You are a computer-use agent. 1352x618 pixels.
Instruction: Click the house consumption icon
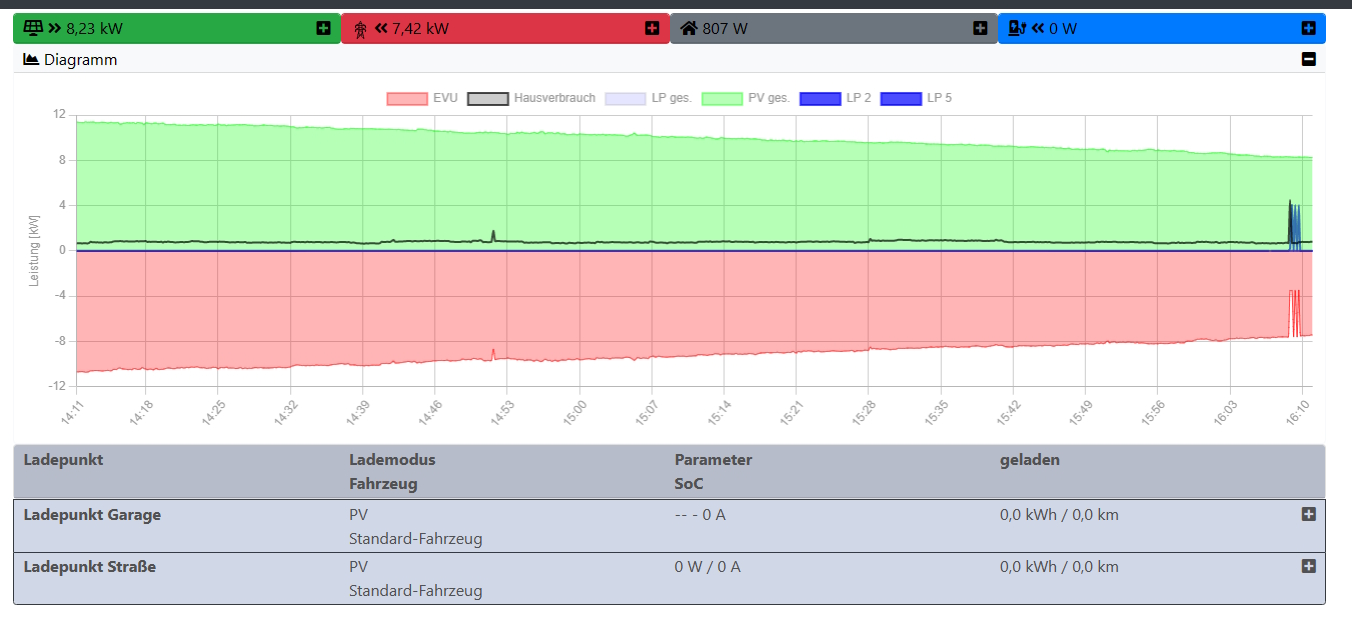tap(688, 28)
